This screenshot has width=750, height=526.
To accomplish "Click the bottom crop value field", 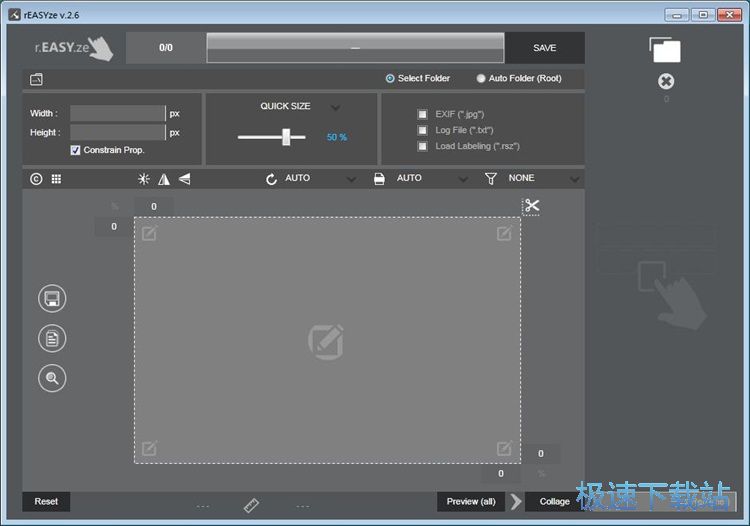I will tap(501, 473).
